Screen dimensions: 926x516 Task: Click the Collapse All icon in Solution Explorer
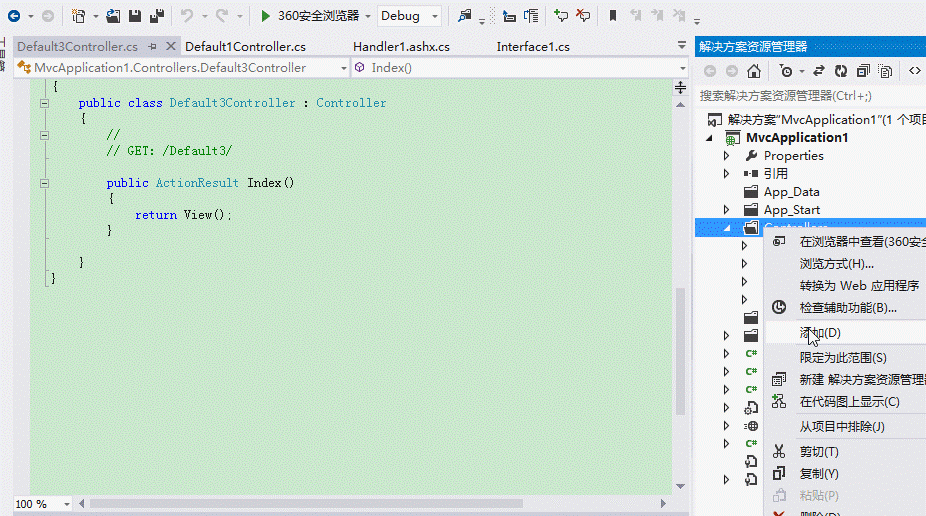point(863,71)
